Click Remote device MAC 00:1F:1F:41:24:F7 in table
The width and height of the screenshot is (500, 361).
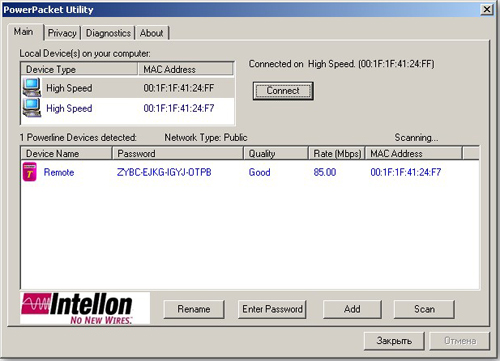pos(406,172)
